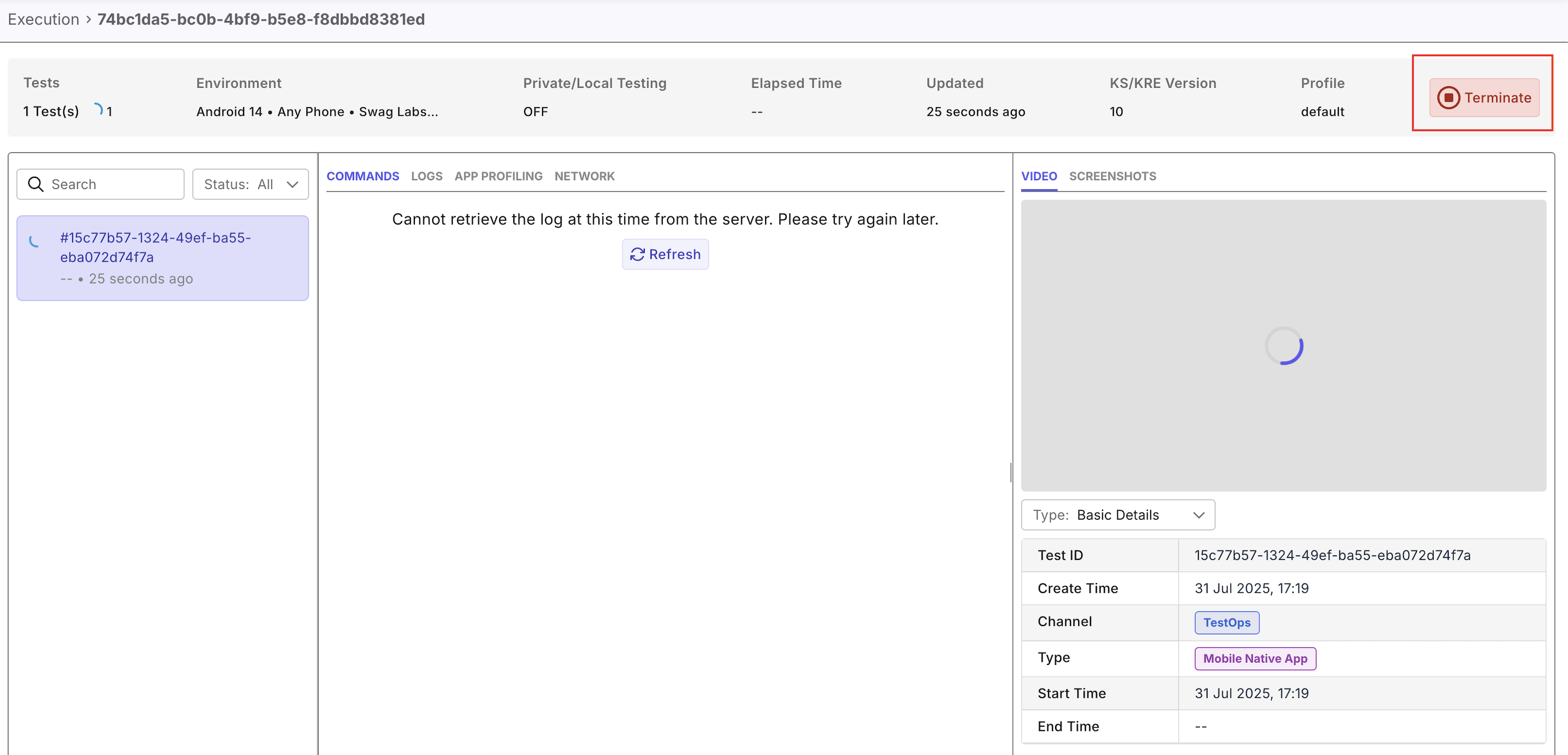Switch to the LOGS tab
Image resolution: width=1568 pixels, height=755 pixels.
click(x=426, y=176)
